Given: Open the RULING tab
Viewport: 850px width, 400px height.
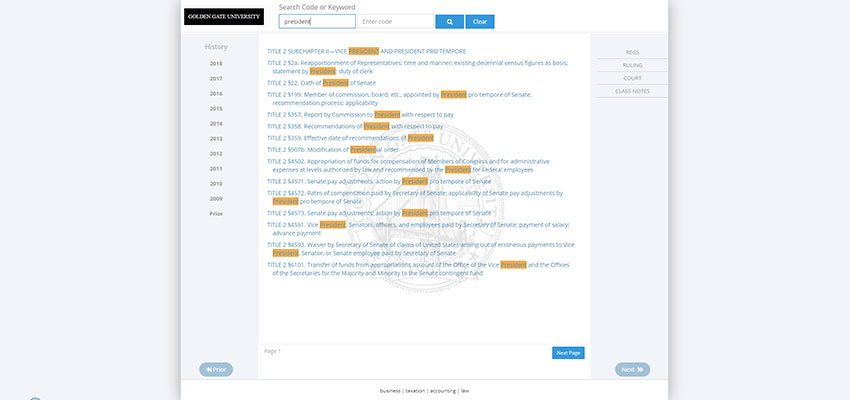Looking at the screenshot, I should [632, 65].
